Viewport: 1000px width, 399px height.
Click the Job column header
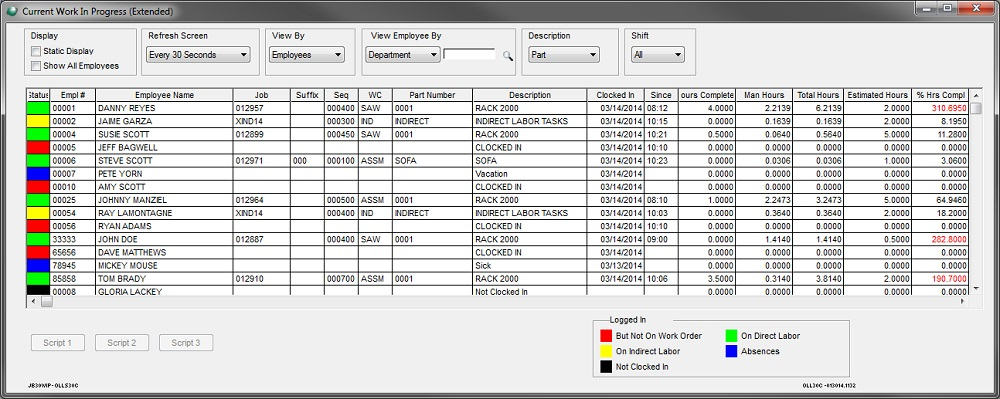click(x=262, y=95)
